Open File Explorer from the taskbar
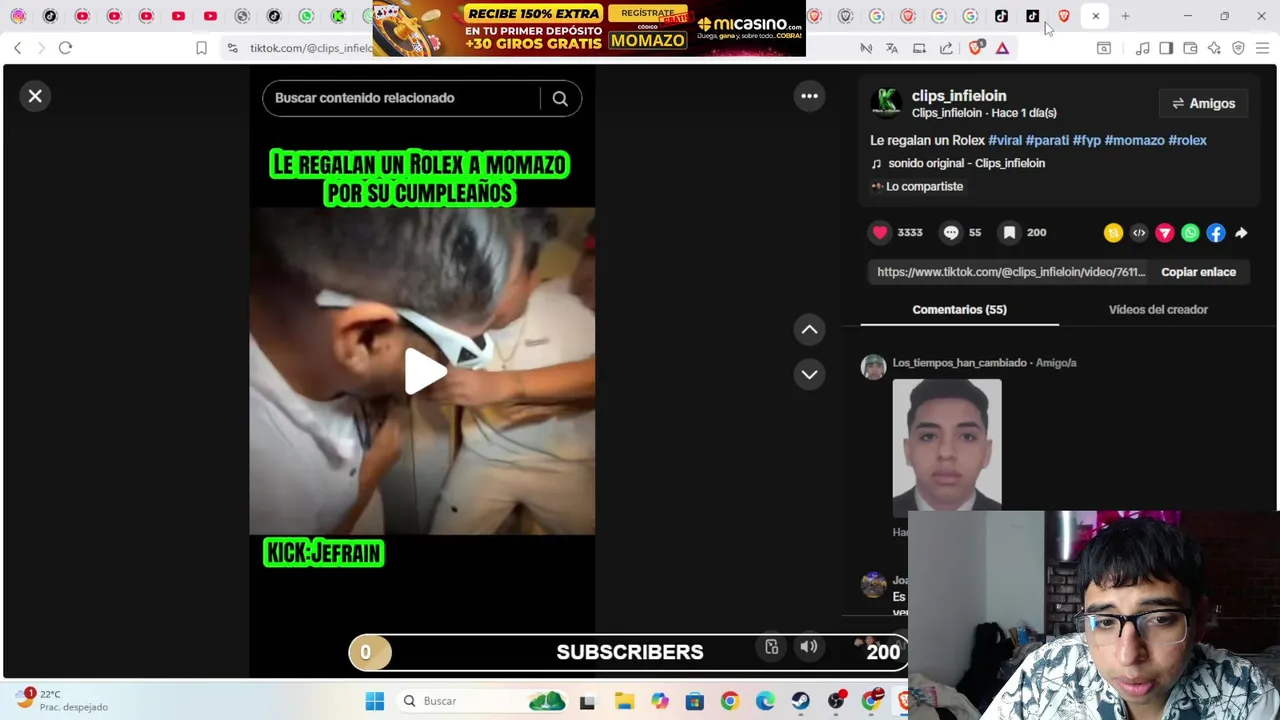Image resolution: width=1280 pixels, height=720 pixels. coord(624,701)
